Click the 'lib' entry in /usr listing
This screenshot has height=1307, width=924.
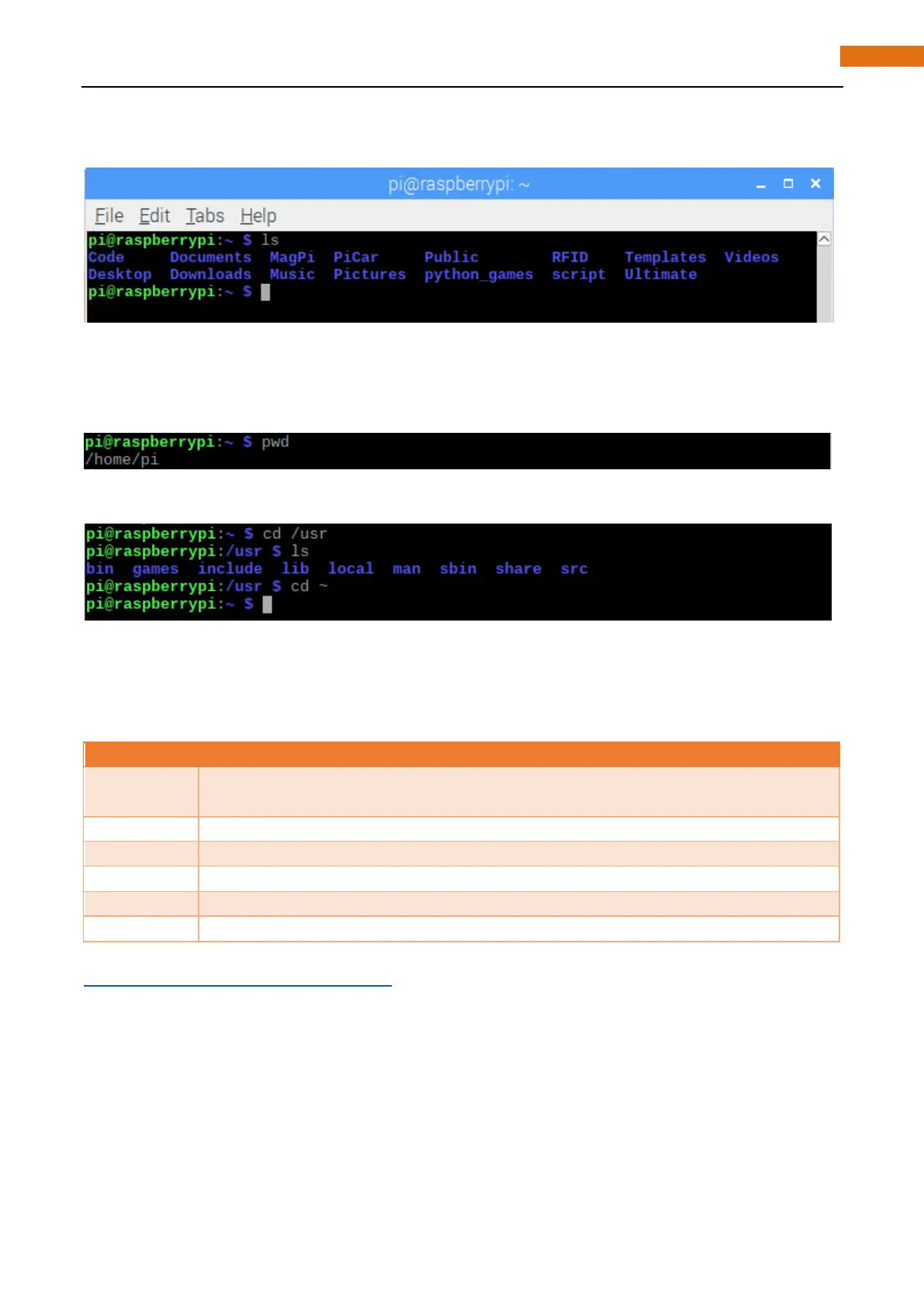point(295,569)
